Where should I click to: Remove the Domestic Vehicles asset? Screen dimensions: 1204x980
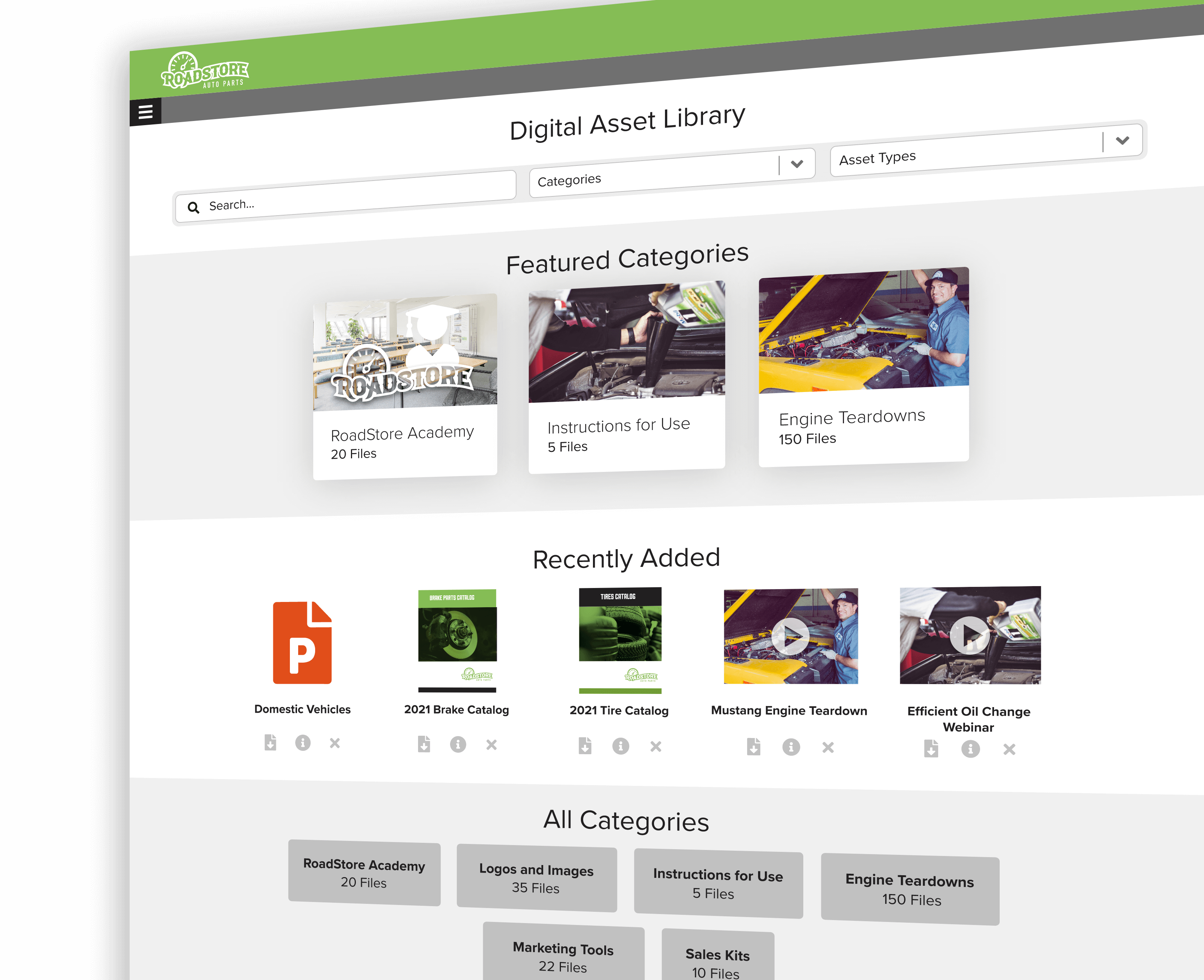[x=335, y=743]
